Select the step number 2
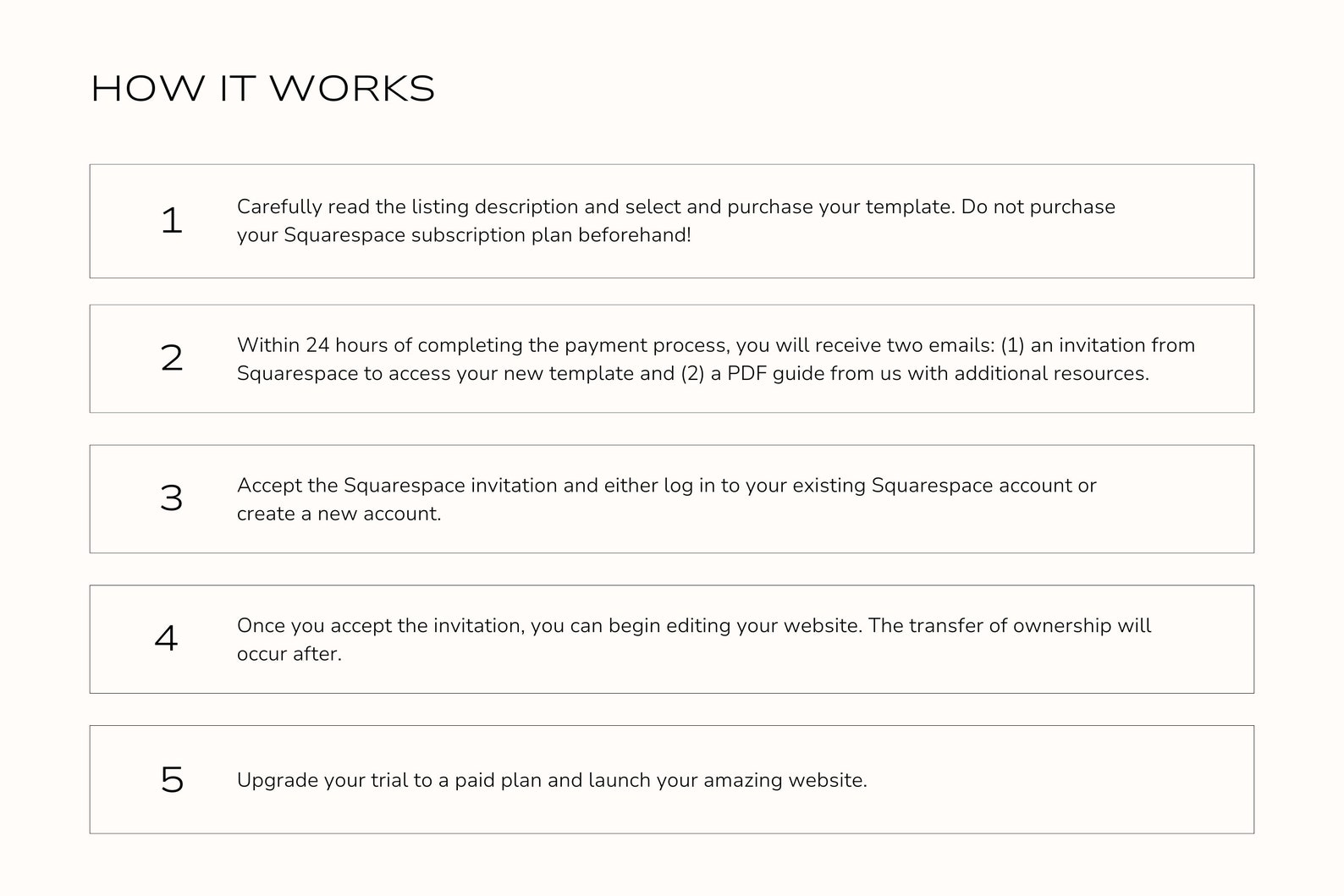Screen dimensions: 1344x896 coord(171,359)
